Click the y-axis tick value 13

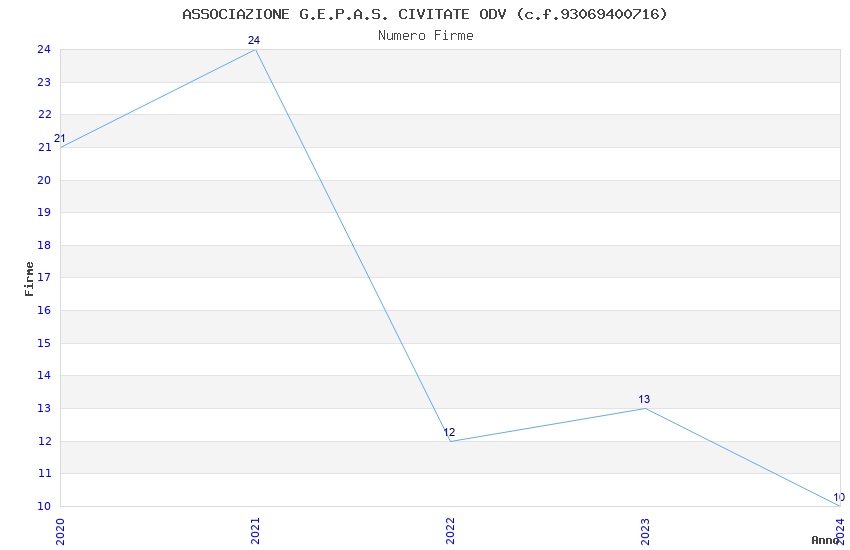(44, 409)
